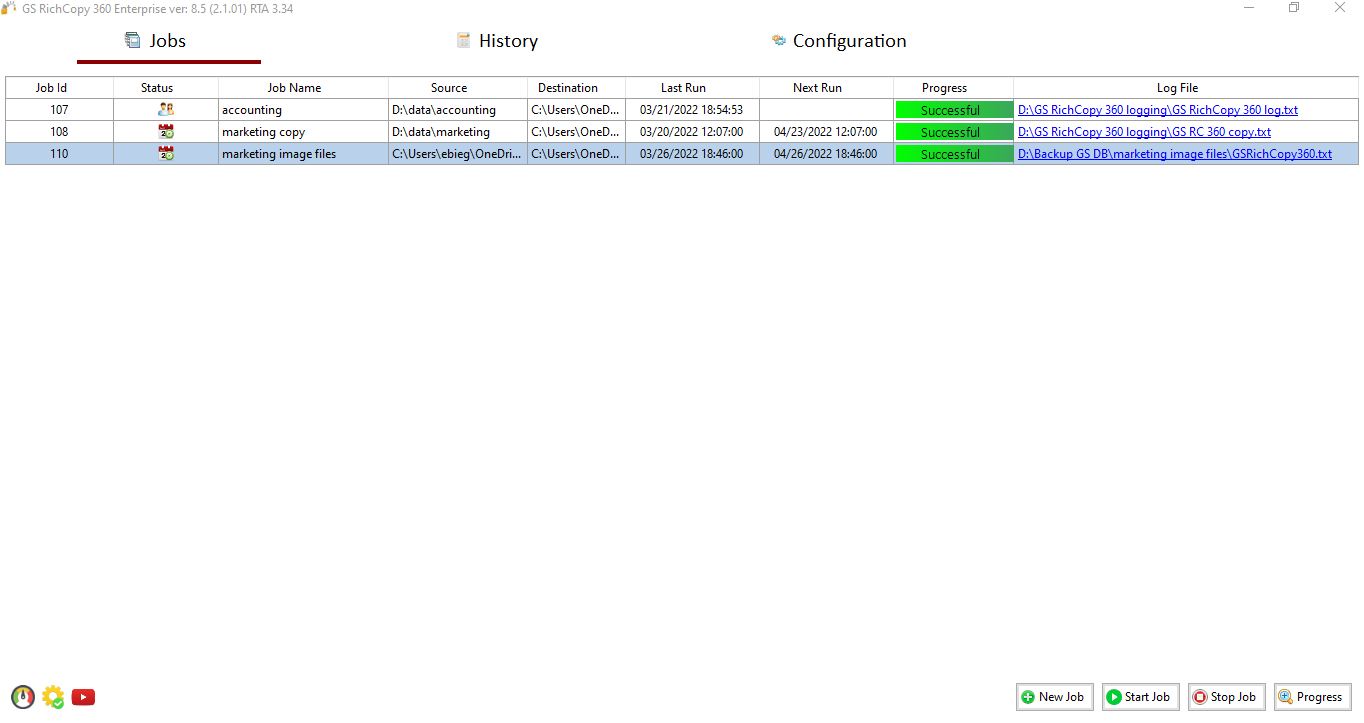1364x723 pixels.
Task: Click the Source column header
Action: (458, 88)
